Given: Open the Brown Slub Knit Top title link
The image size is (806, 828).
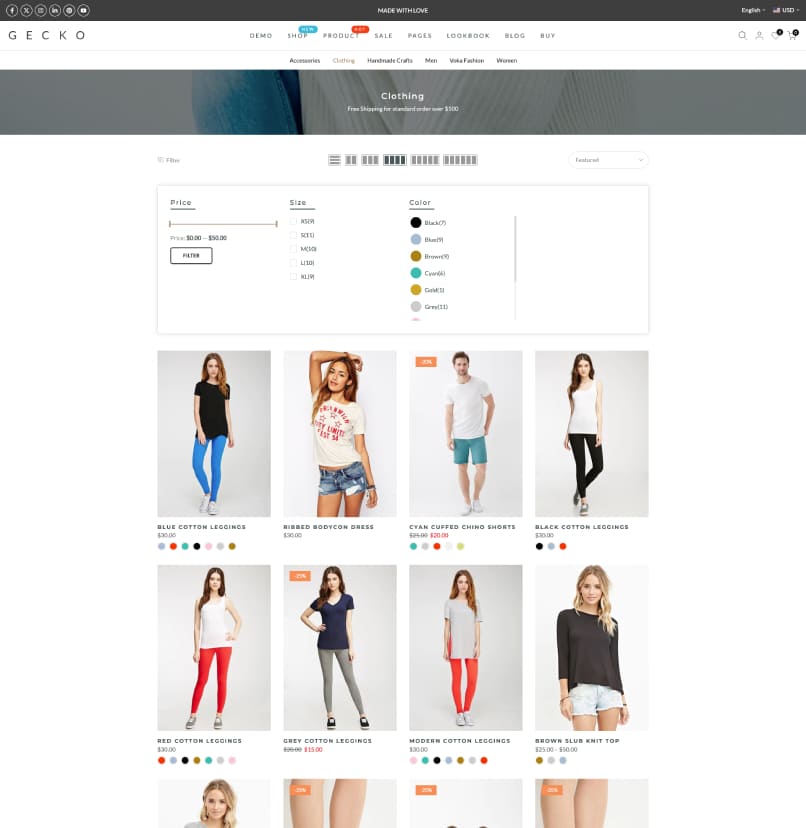Looking at the screenshot, I should [577, 741].
